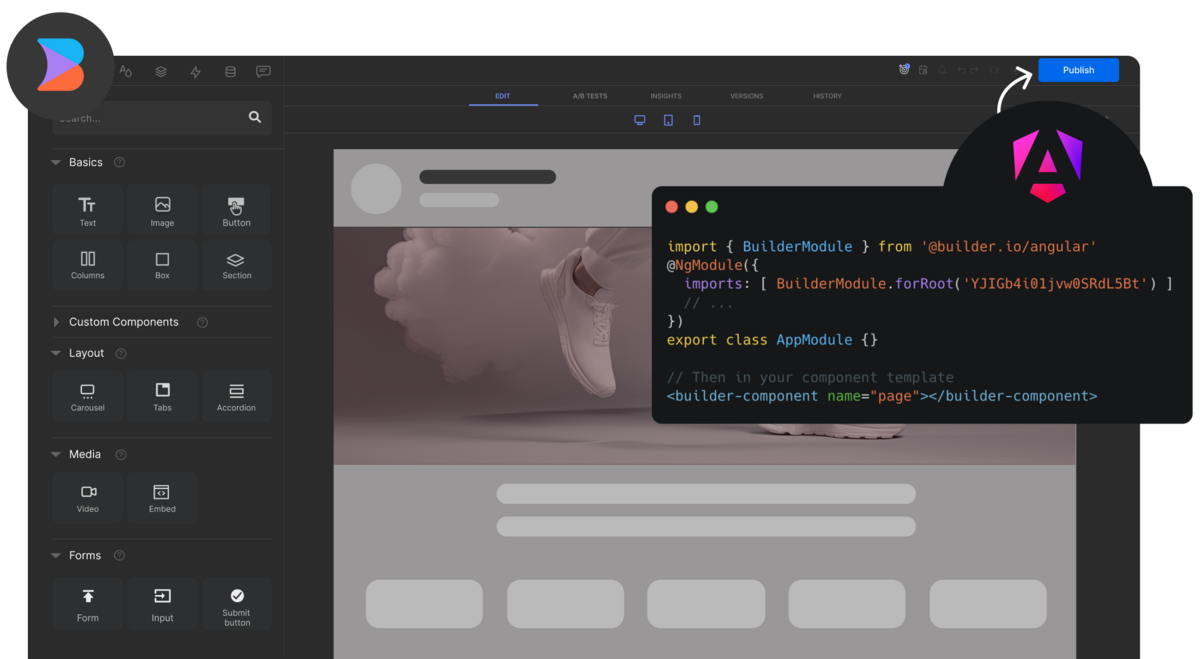The width and height of the screenshot is (1200, 659).
Task: Select the Columns block
Action: (x=88, y=265)
